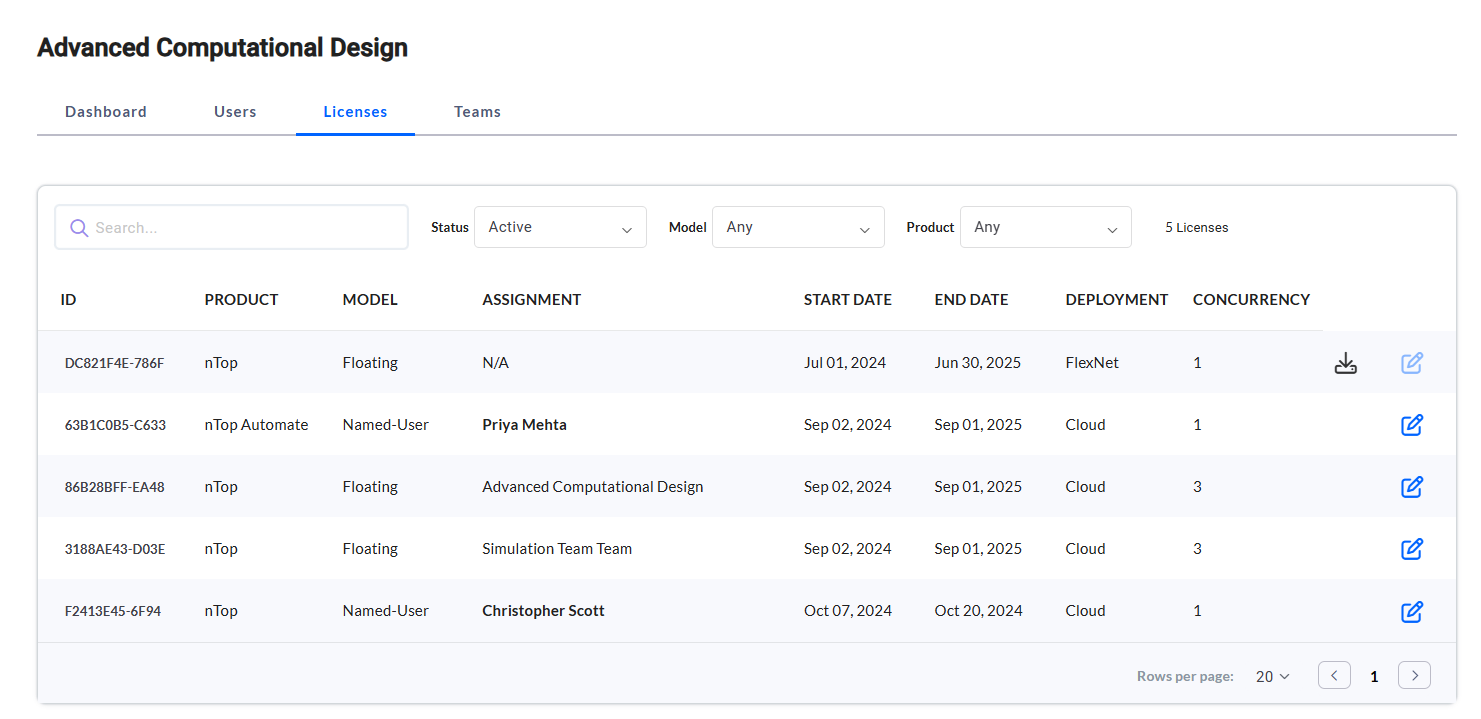Image resolution: width=1481 pixels, height=719 pixels.
Task: Click the Advanced Computational Design page title
Action: coord(222,47)
